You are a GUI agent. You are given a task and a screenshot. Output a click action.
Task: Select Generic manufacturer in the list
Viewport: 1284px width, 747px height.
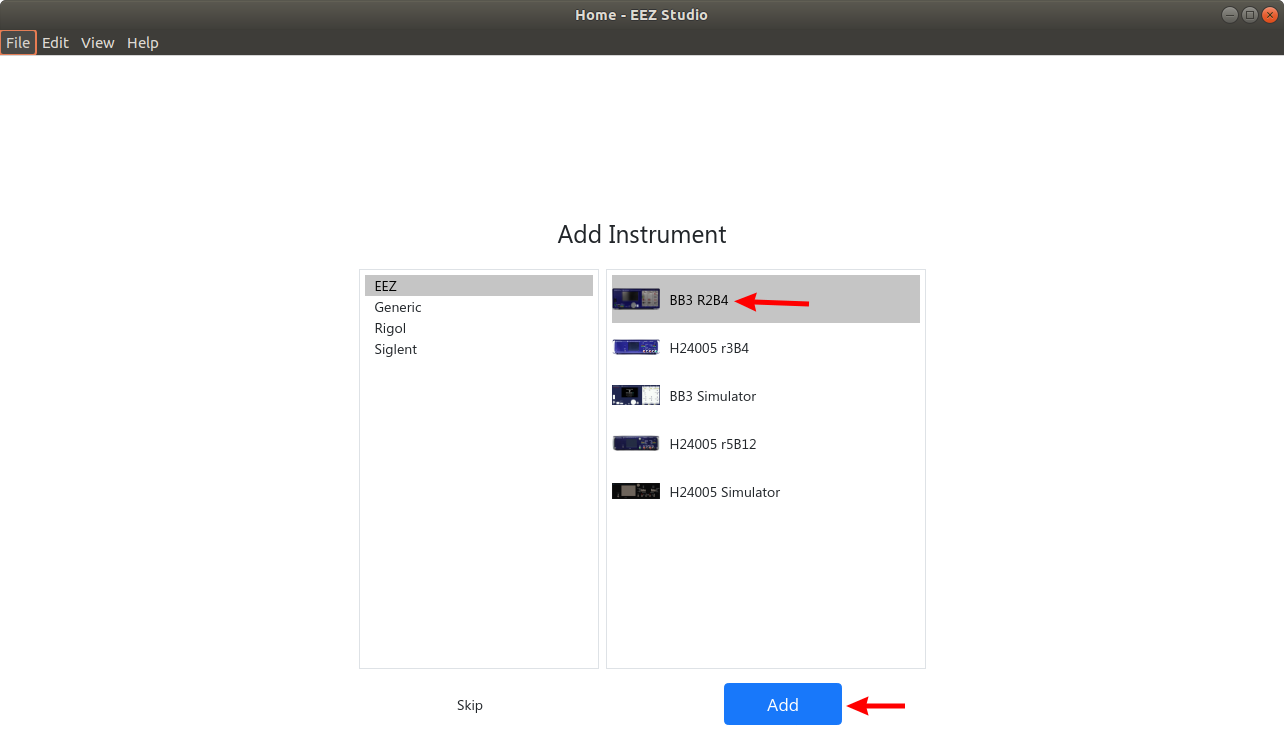(x=479, y=307)
